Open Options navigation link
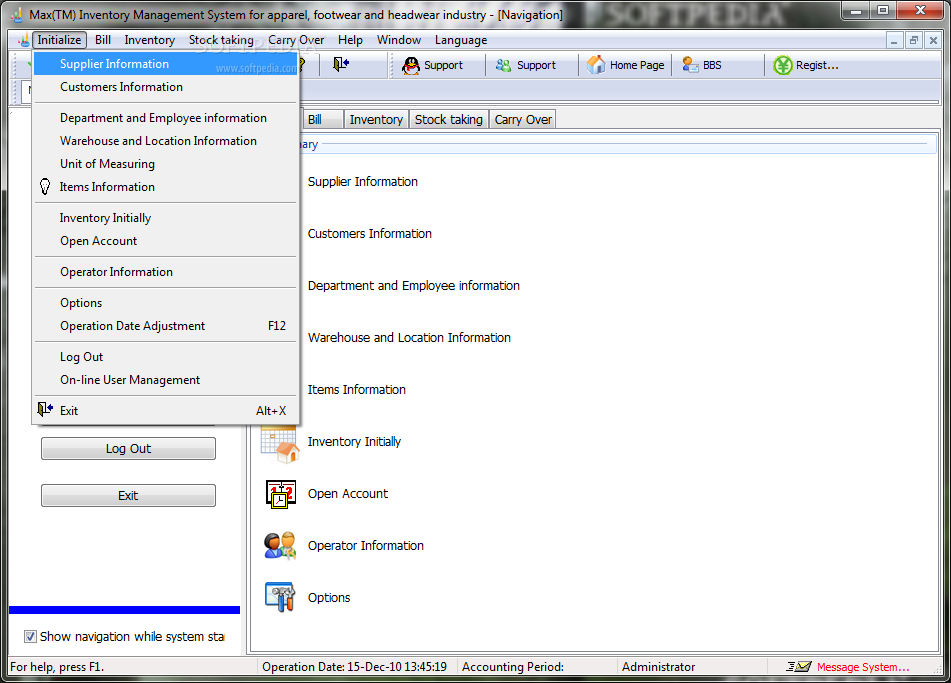The width and height of the screenshot is (951, 683). tap(329, 597)
